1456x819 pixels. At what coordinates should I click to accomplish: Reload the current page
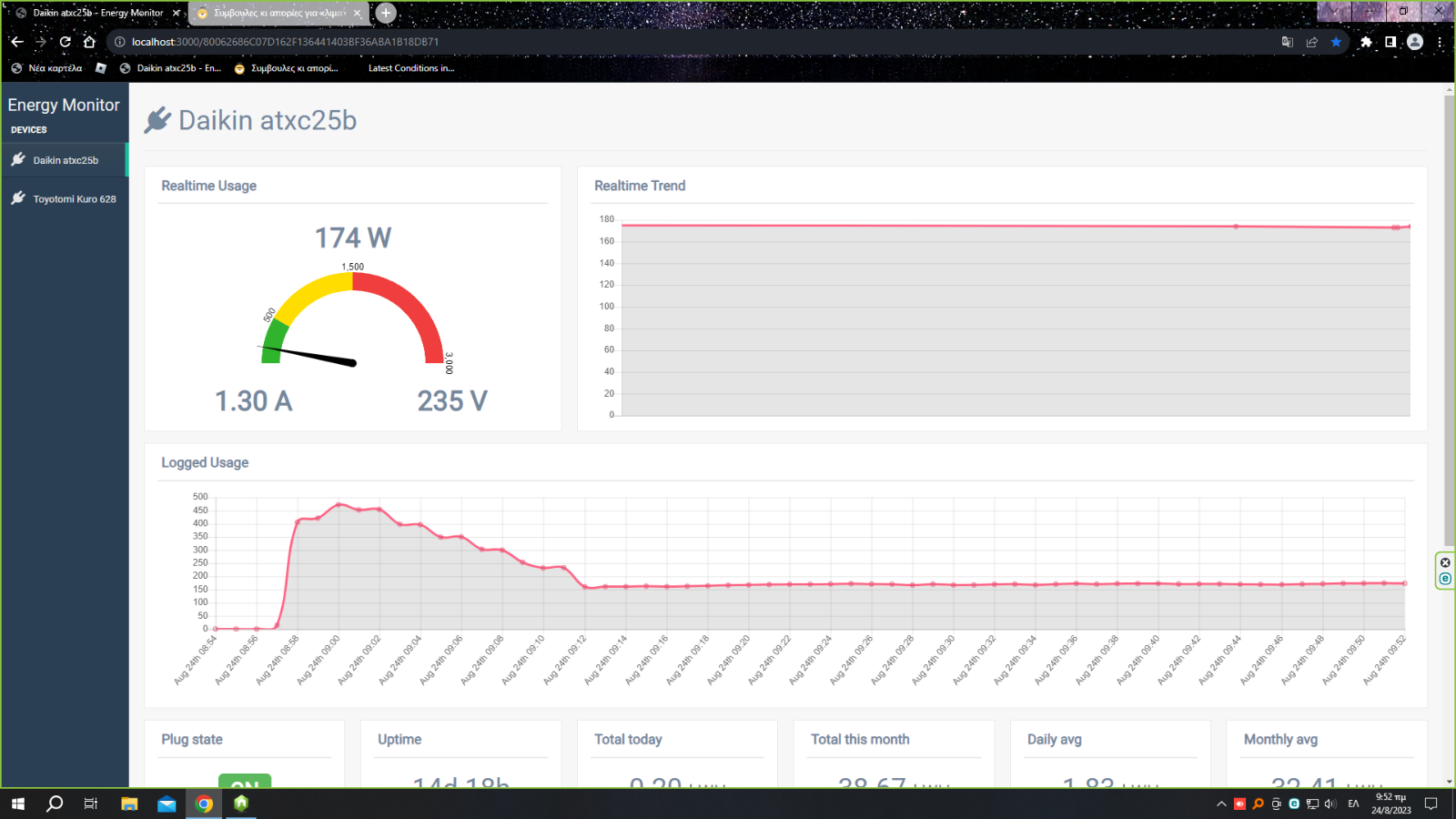[65, 42]
